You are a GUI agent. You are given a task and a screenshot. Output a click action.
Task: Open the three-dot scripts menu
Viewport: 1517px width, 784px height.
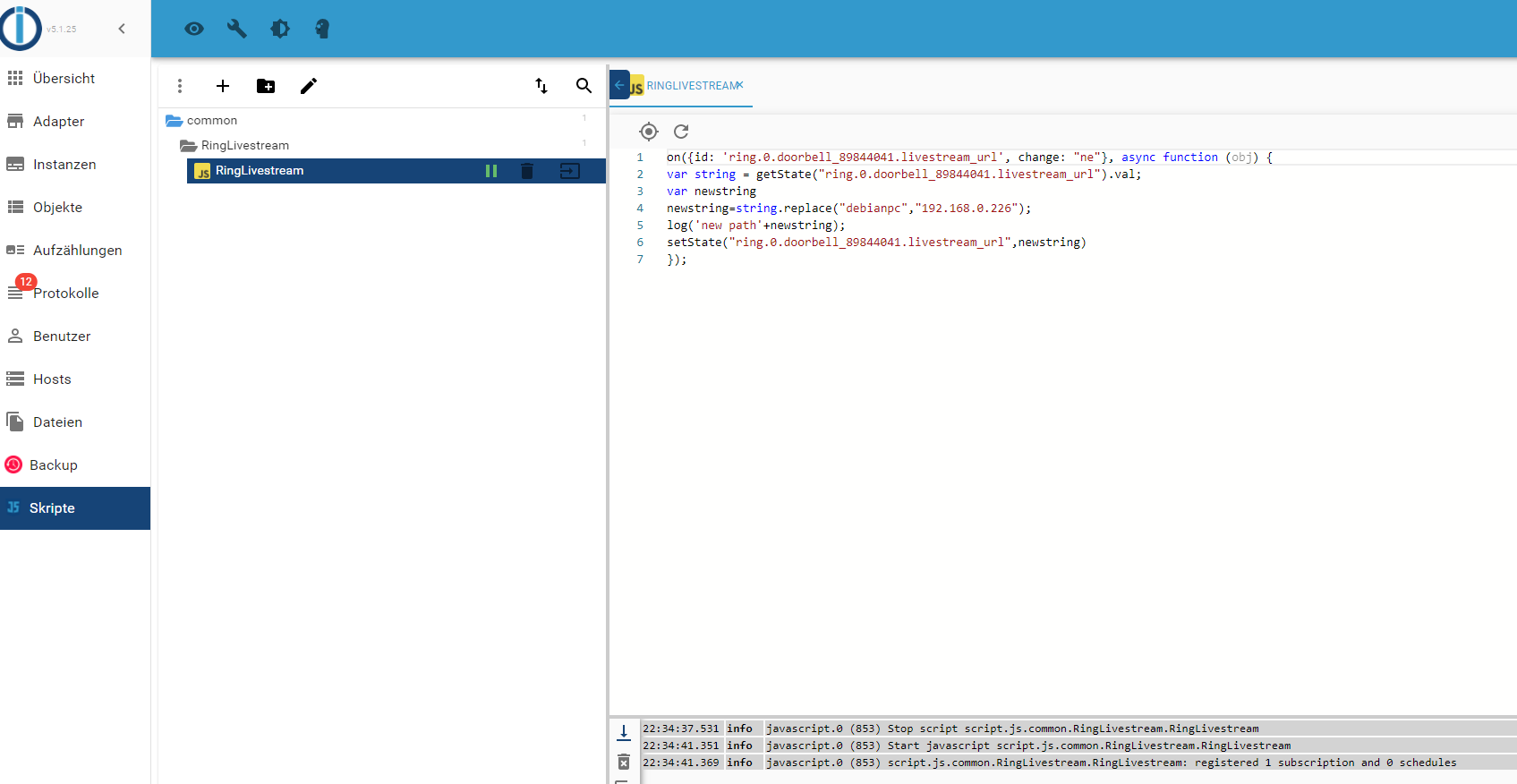[180, 86]
